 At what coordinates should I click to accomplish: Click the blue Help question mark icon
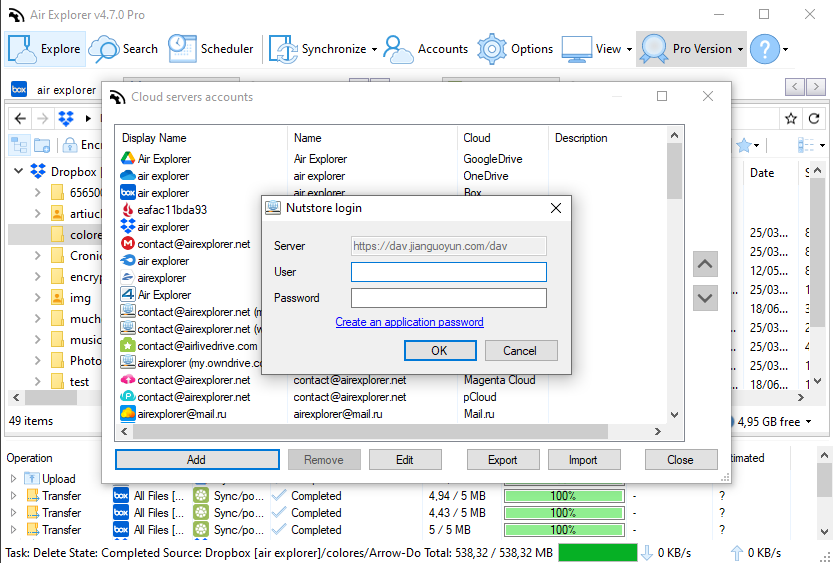[x=764, y=49]
